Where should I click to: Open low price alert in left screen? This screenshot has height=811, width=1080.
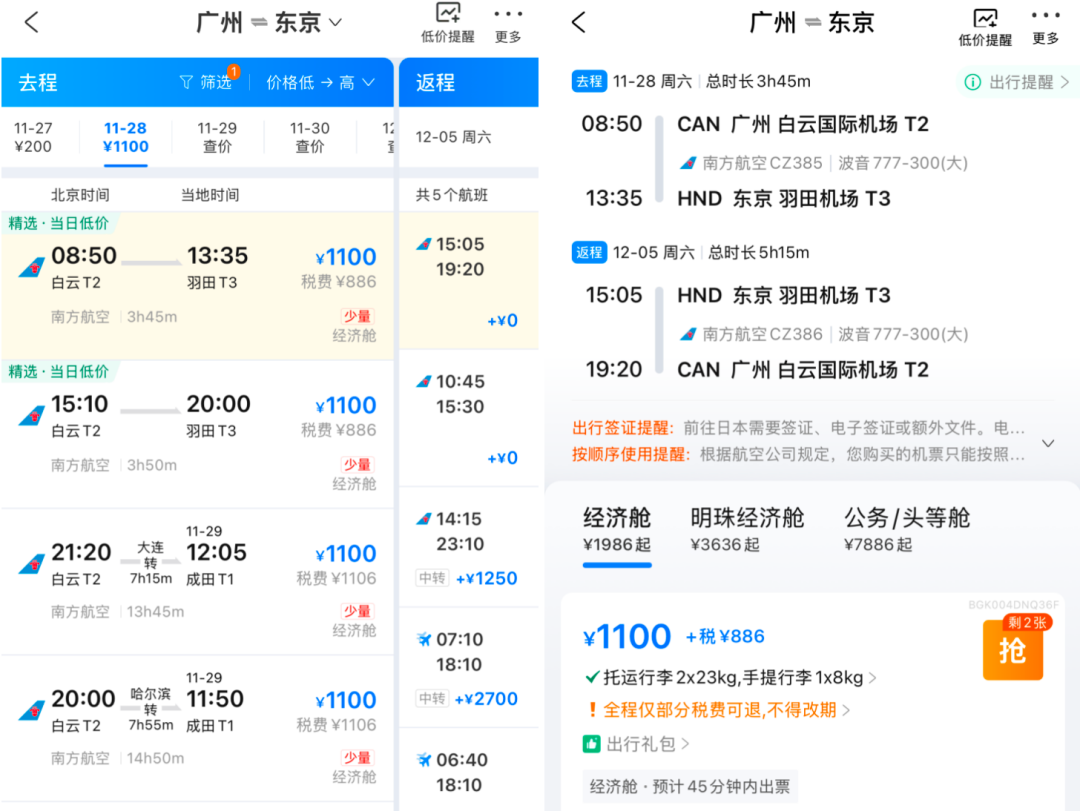click(448, 23)
